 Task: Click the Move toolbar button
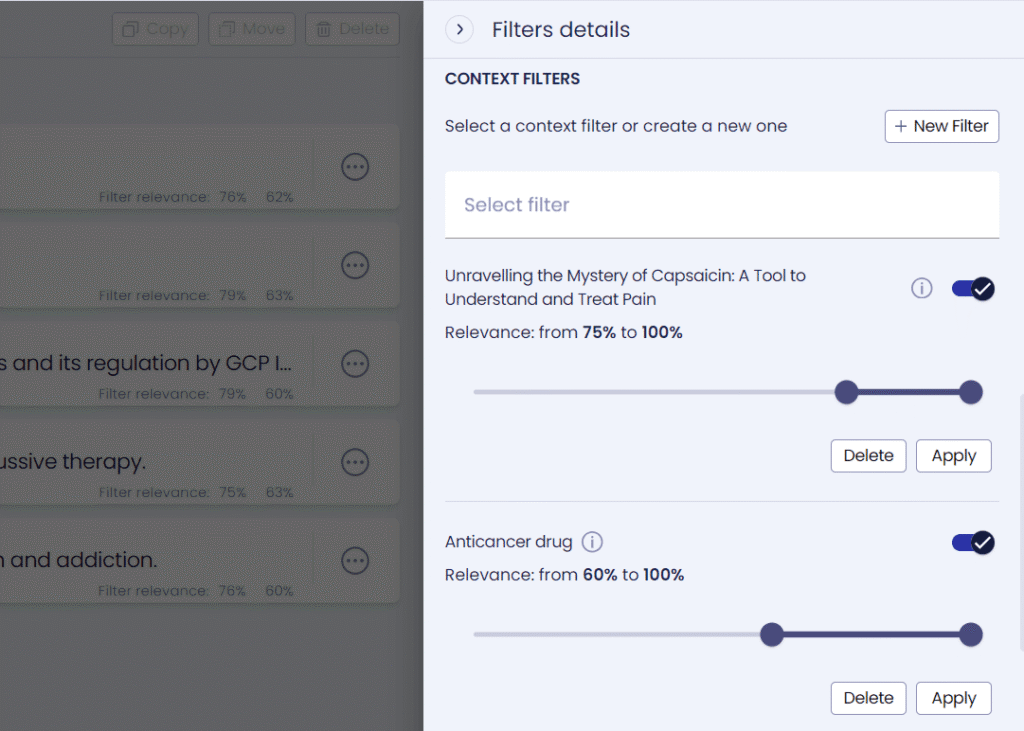point(252,29)
